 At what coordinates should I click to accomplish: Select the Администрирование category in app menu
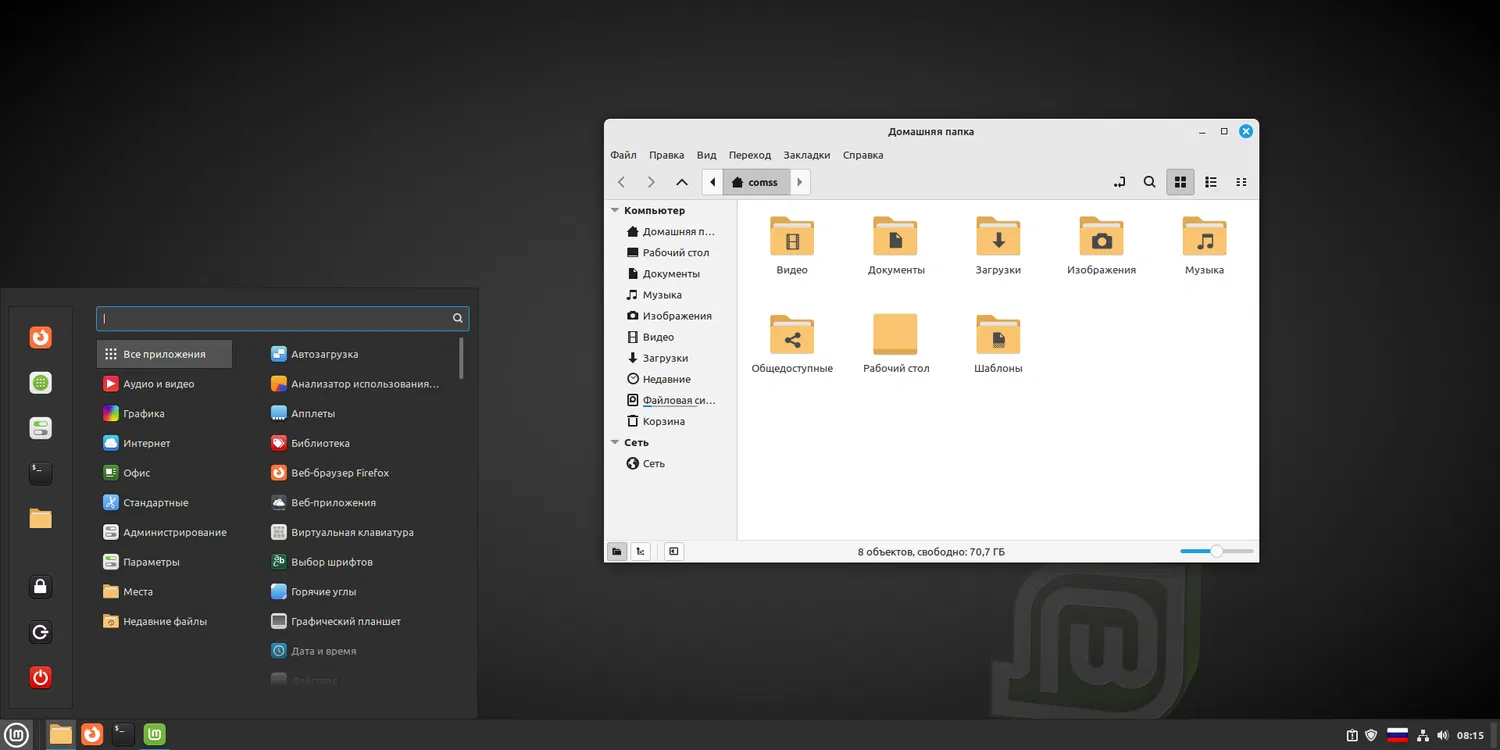pos(174,532)
